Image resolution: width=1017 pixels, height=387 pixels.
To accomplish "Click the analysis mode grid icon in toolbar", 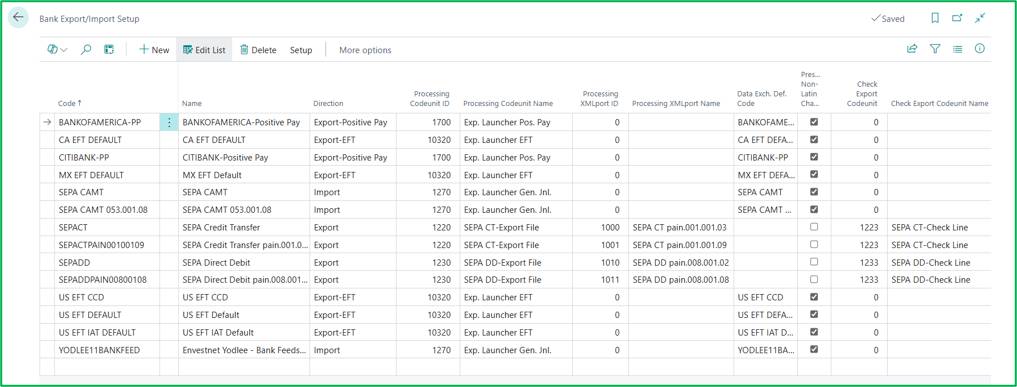I will 109,50.
